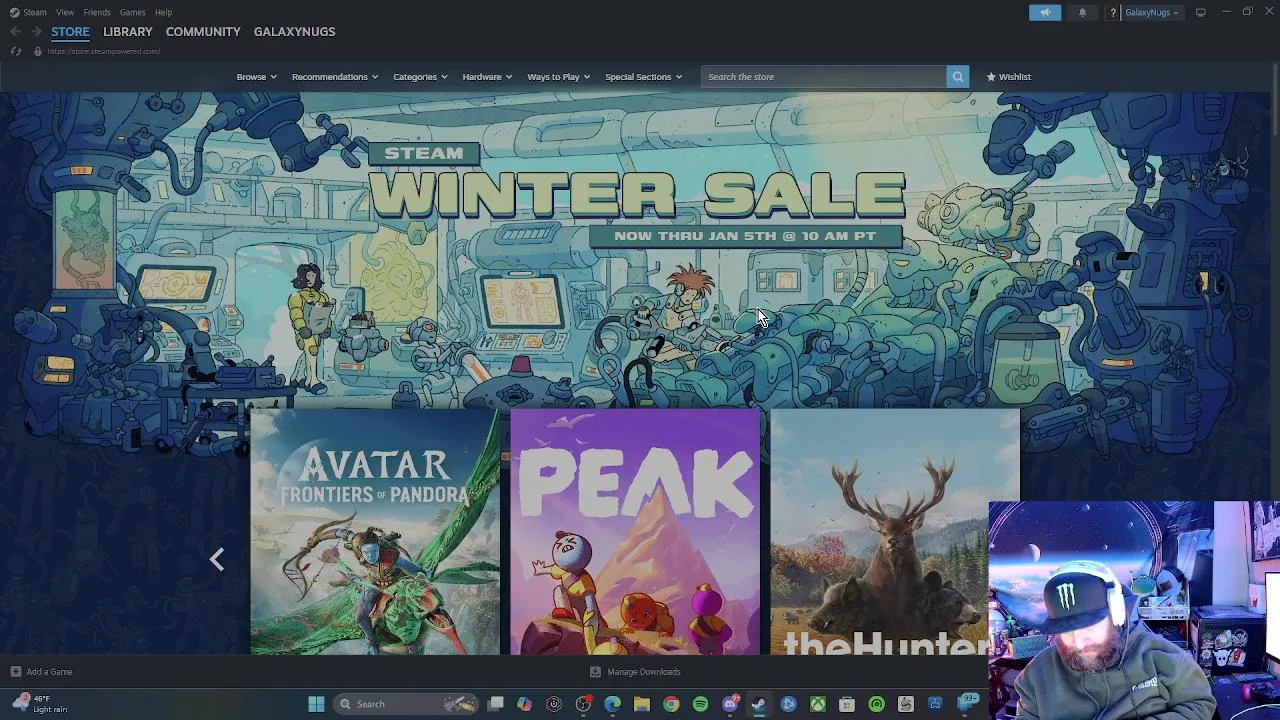Open the PEAK game card
The height and width of the screenshot is (720, 1280).
[x=635, y=532]
